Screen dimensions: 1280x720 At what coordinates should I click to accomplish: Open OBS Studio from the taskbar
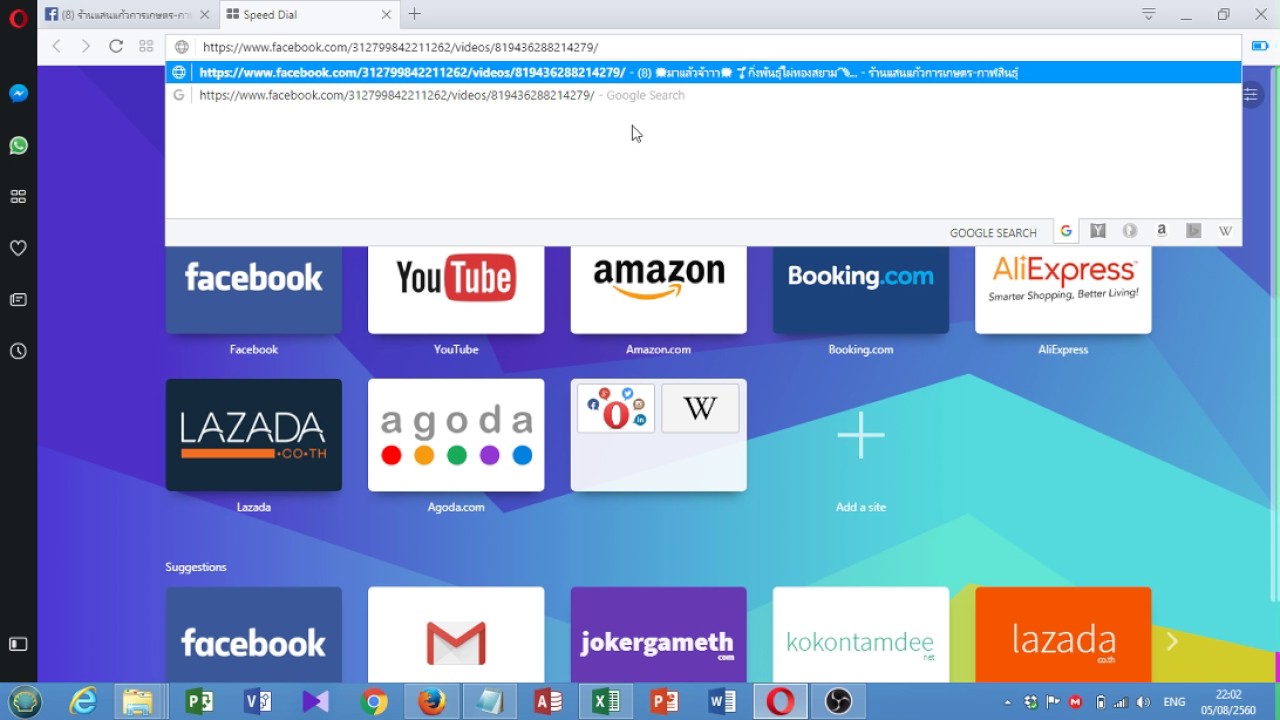(838, 702)
